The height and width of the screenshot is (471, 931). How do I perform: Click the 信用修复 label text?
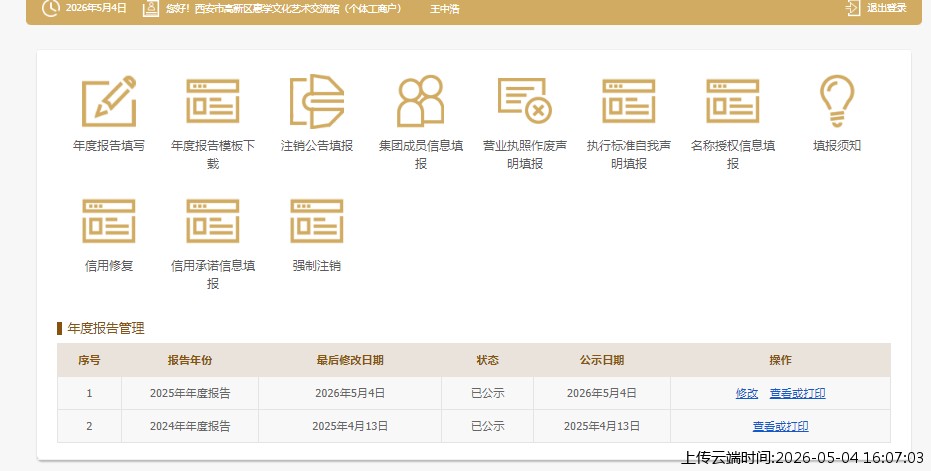(109, 265)
